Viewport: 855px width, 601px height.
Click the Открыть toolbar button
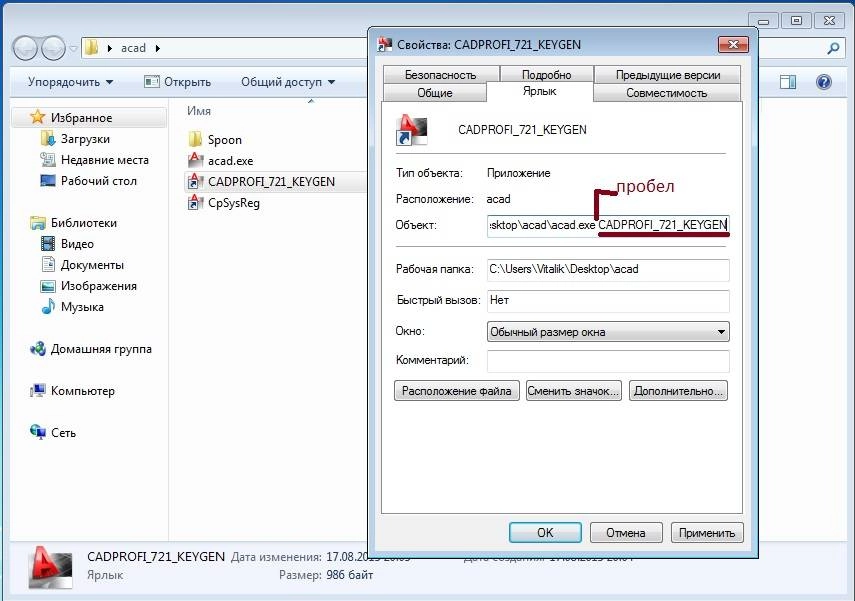click(178, 82)
